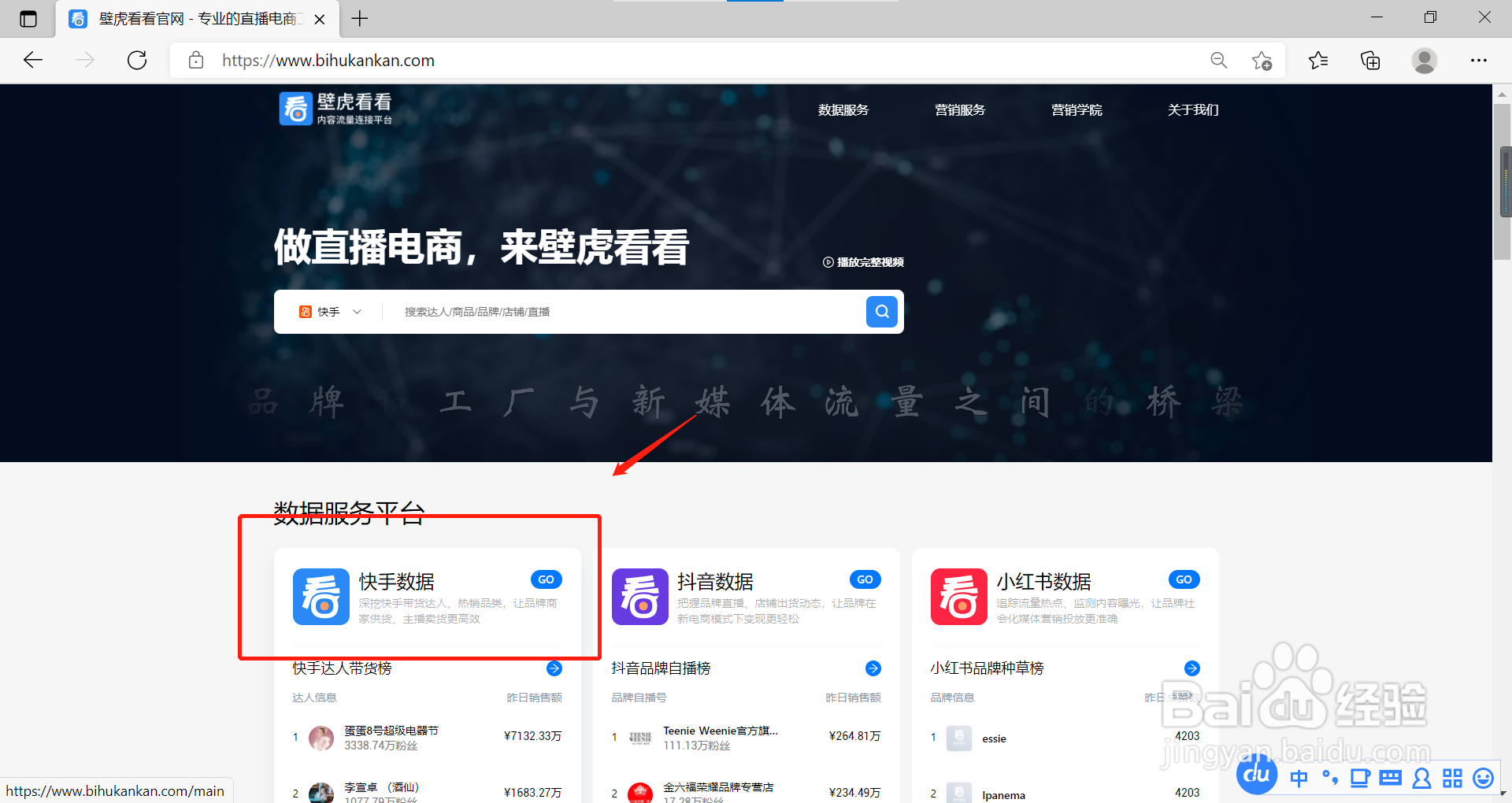This screenshot has height=803, width=1512.
Task: Open the 数据服务 navigation menu
Action: [x=843, y=110]
